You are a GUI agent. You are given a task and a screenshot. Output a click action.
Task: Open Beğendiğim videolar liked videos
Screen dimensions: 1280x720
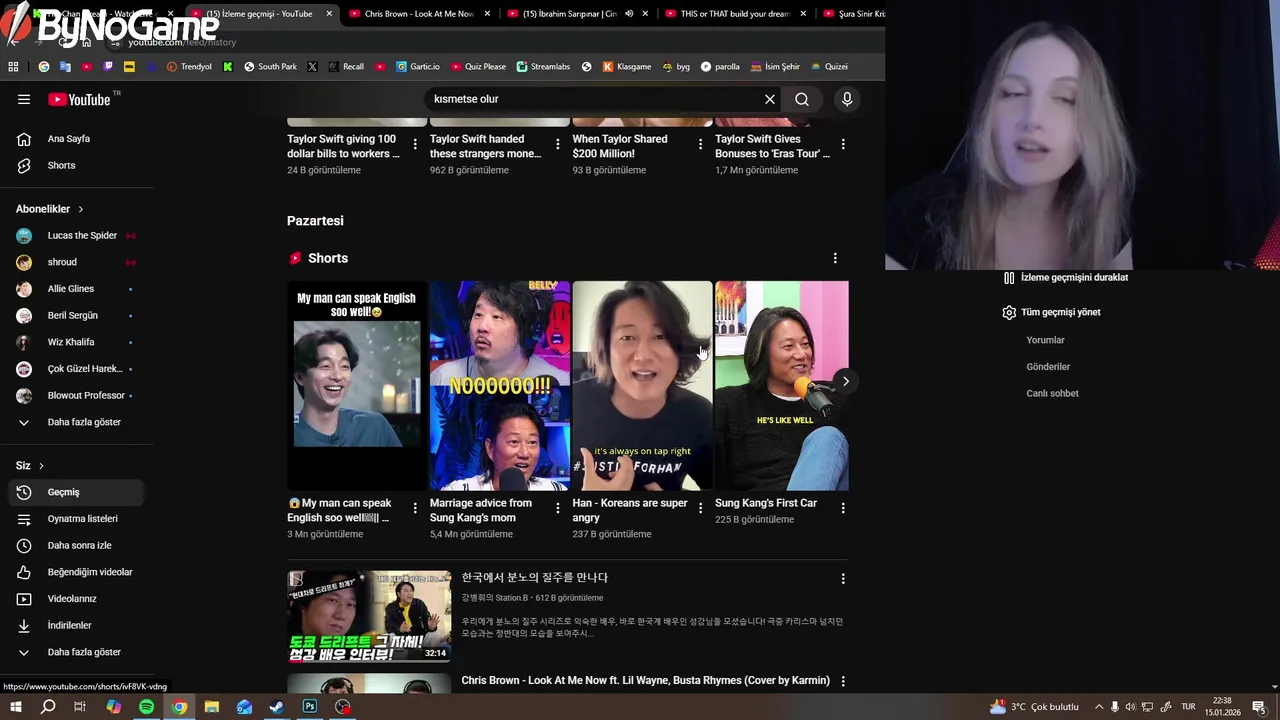point(76,572)
